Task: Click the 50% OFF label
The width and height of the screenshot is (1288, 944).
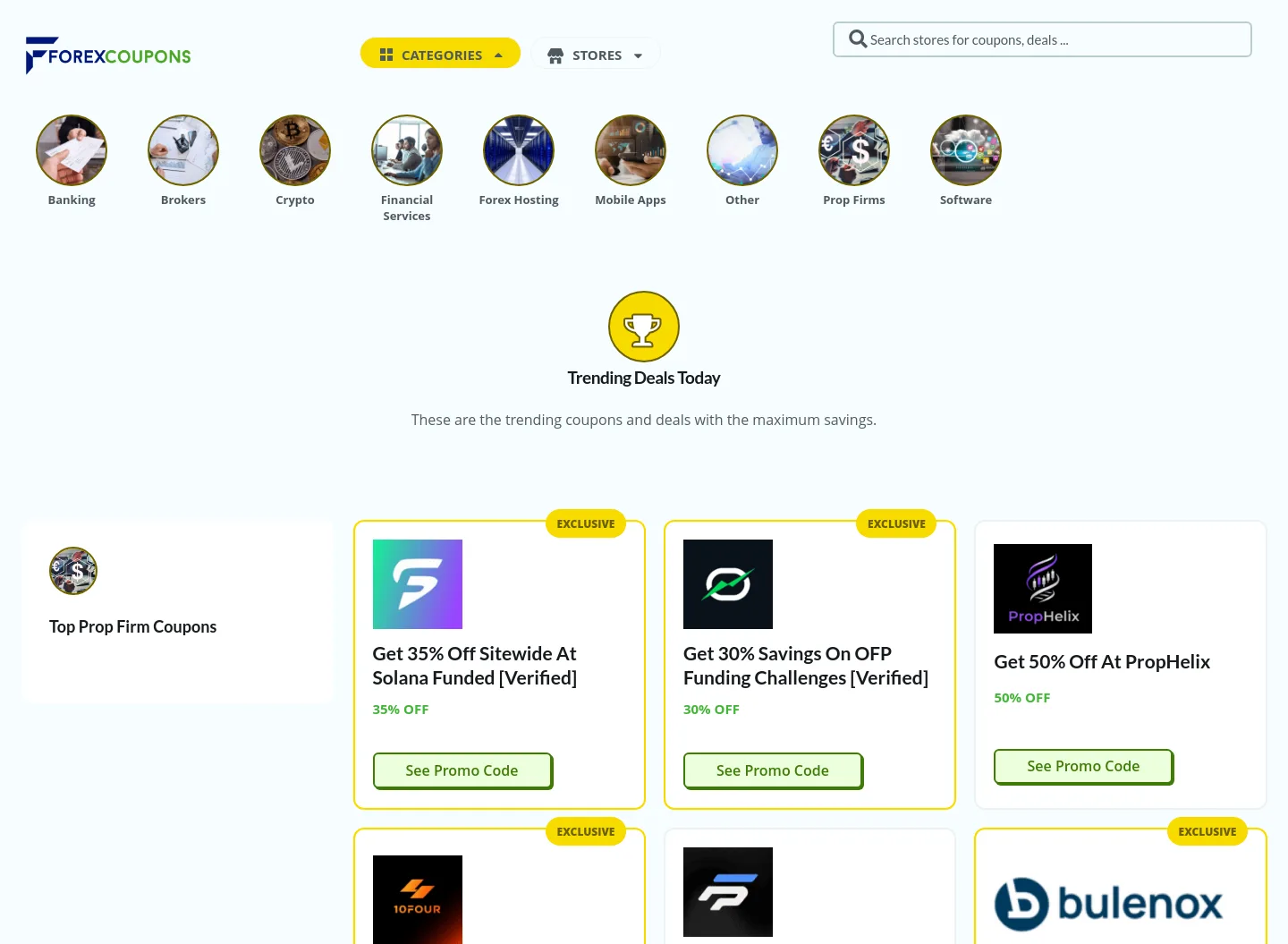Action: point(1022,698)
